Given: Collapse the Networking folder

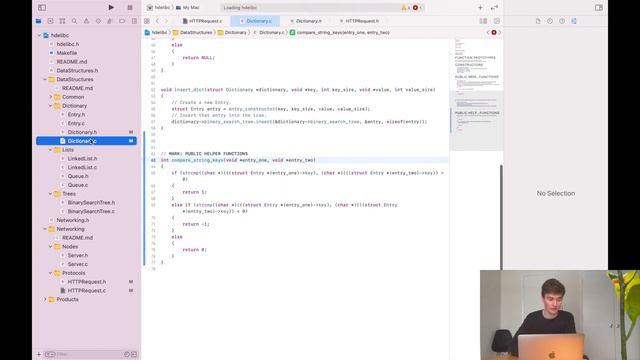Looking at the screenshot, I should click(x=45, y=229).
